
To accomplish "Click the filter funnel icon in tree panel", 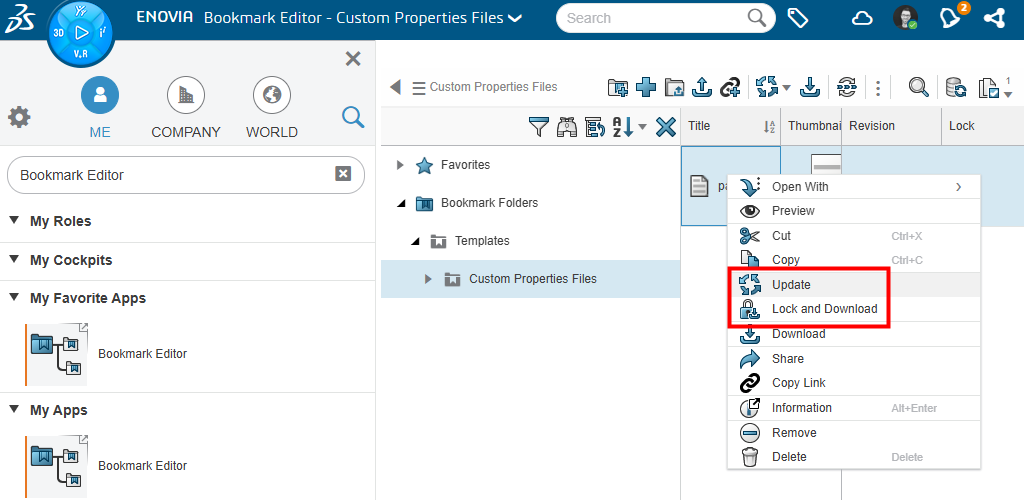I will pyautogui.click(x=539, y=127).
